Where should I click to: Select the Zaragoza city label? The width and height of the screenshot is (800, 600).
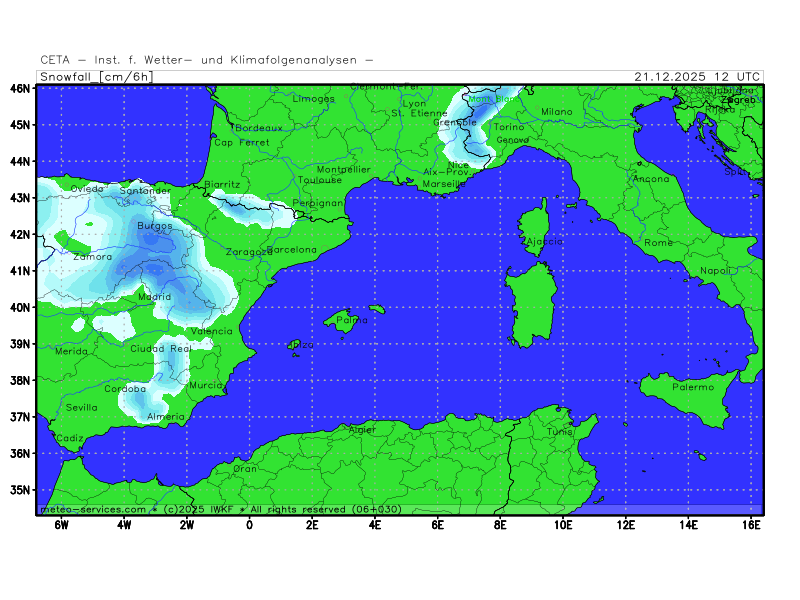tap(248, 252)
